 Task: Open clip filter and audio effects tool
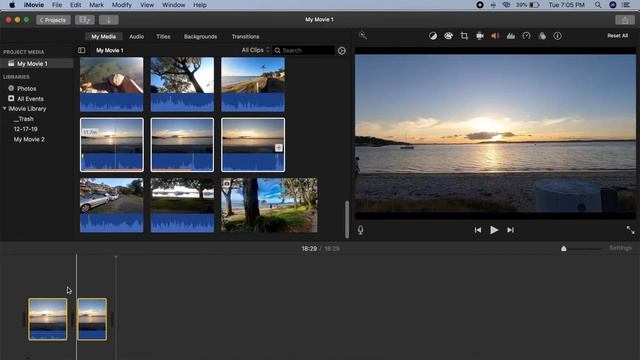542,36
